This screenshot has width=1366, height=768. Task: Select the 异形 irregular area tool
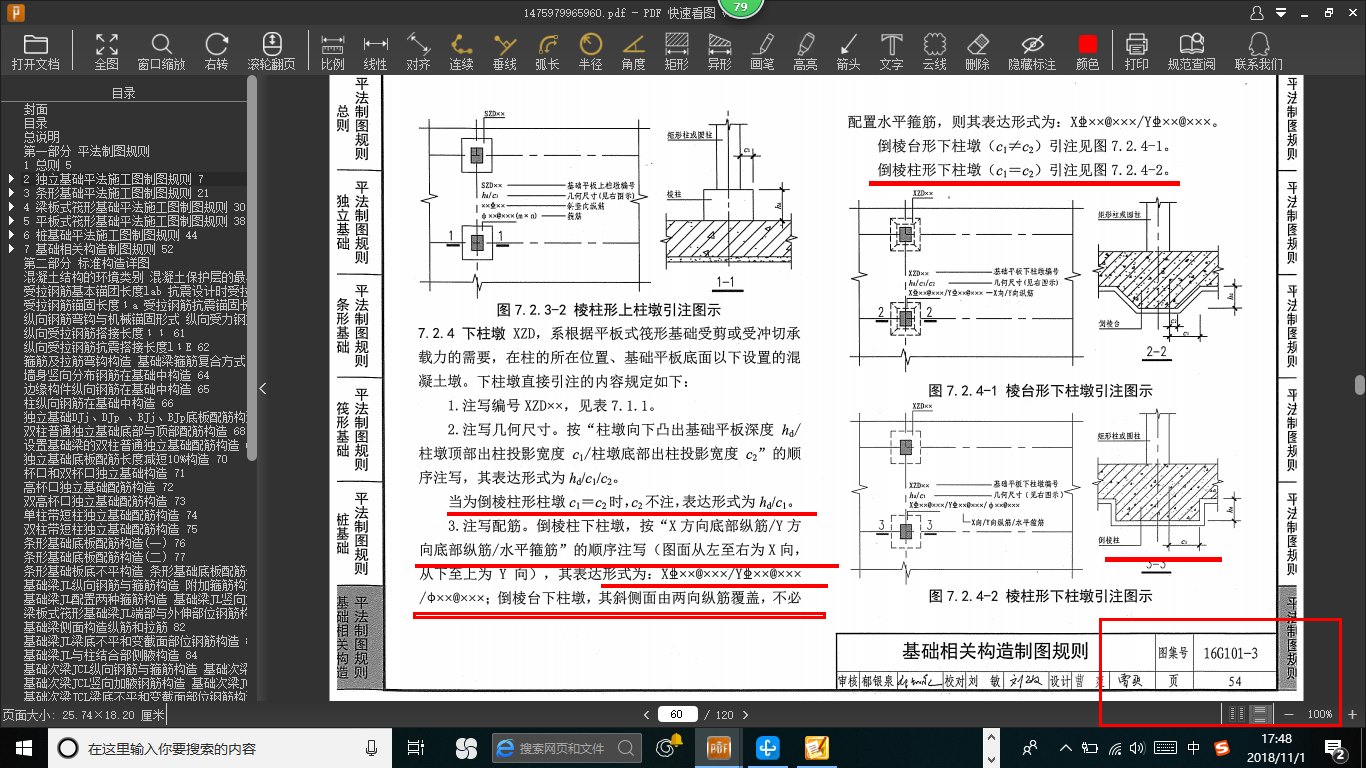(x=720, y=52)
